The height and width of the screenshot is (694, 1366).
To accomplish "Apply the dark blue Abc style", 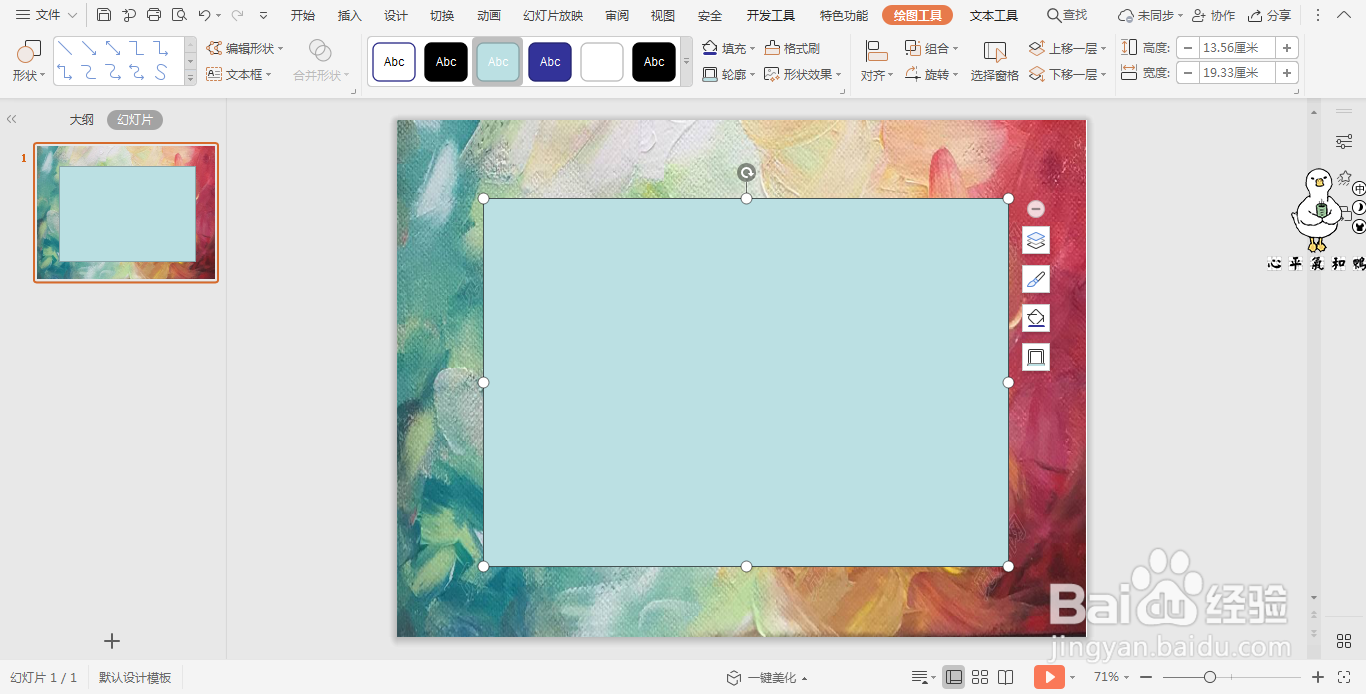I will [550, 62].
